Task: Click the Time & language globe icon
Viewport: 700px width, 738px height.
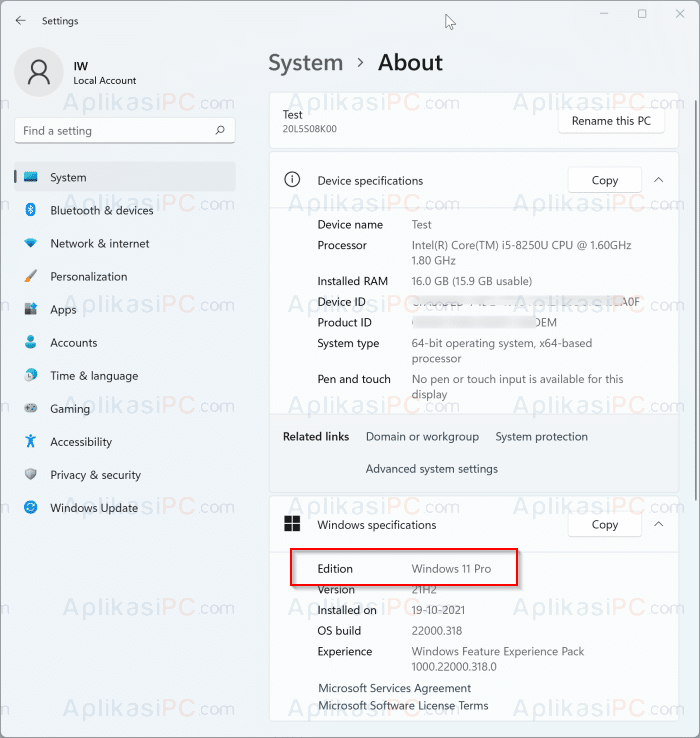Action: point(31,375)
